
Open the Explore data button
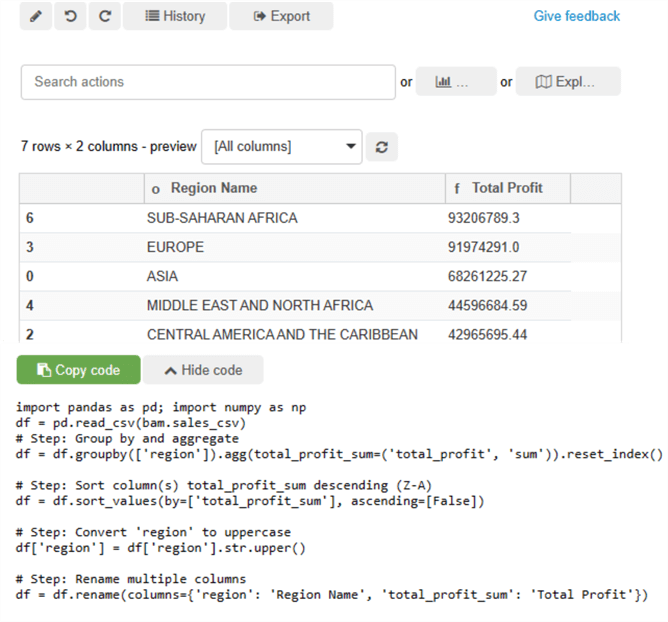(x=566, y=82)
